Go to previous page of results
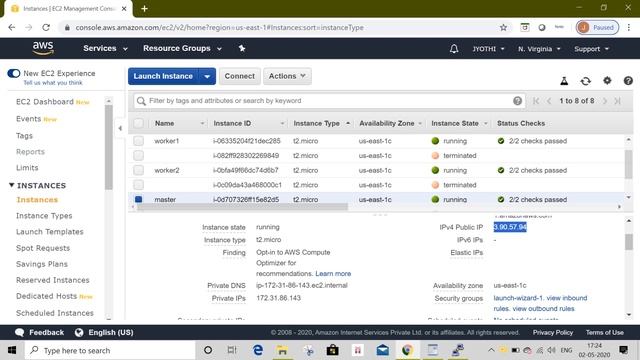Screen dimensions: 640x360 549,101
